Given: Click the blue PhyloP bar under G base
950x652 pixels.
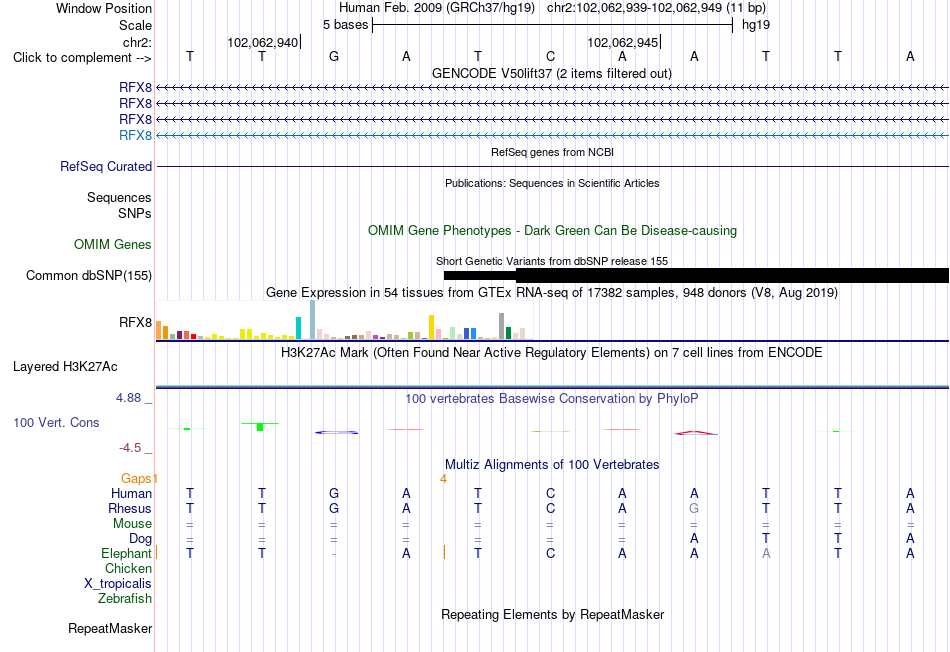Looking at the screenshot, I should (x=336, y=432).
